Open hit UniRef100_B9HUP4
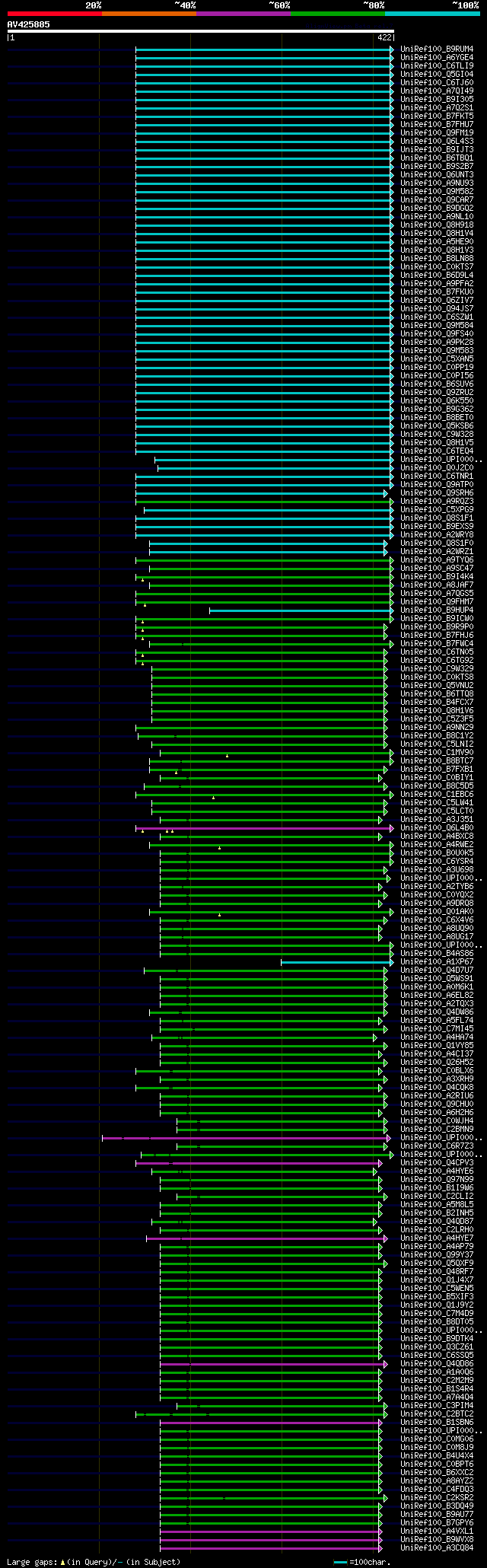Image resolution: width=487 pixels, height=1568 pixels. (x=437, y=610)
